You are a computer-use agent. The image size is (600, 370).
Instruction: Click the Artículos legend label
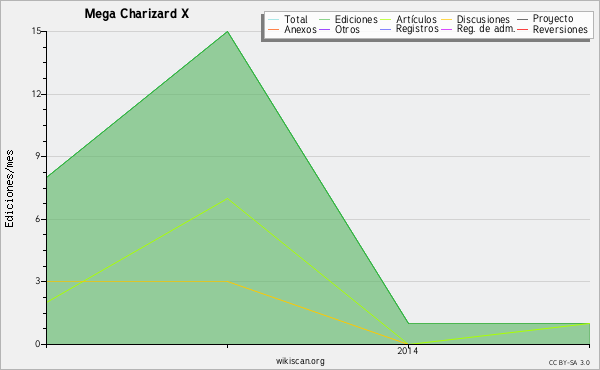(x=416, y=19)
